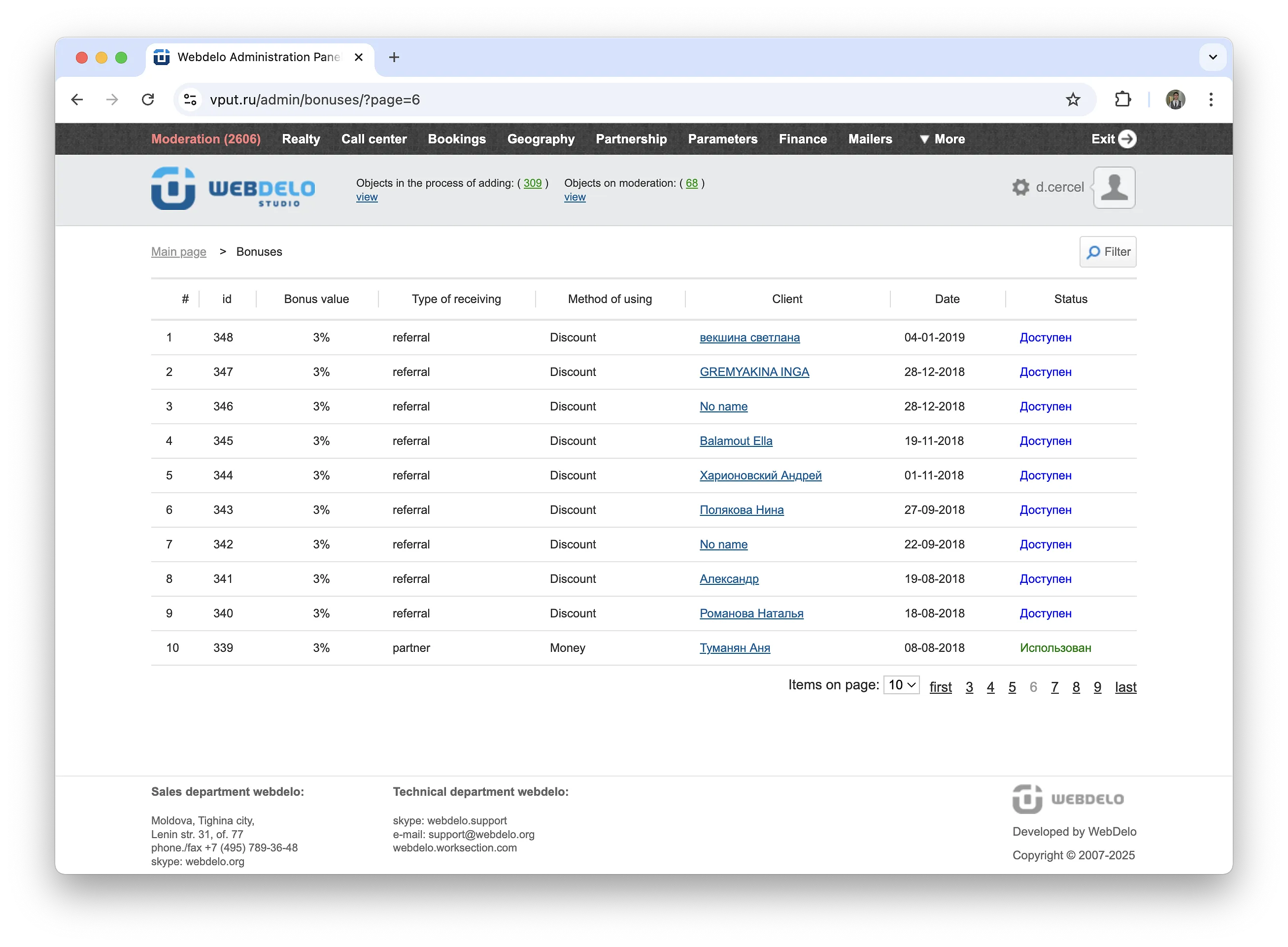The width and height of the screenshot is (1288, 947).
Task: Open Chrome three-dot menu
Action: click(1211, 100)
